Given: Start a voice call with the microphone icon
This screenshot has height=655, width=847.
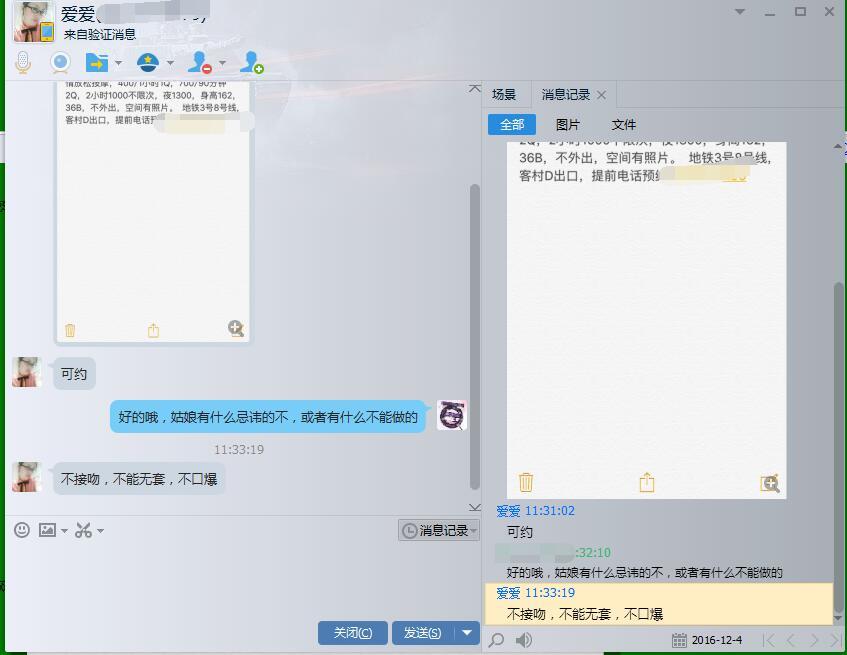Looking at the screenshot, I should (x=23, y=63).
